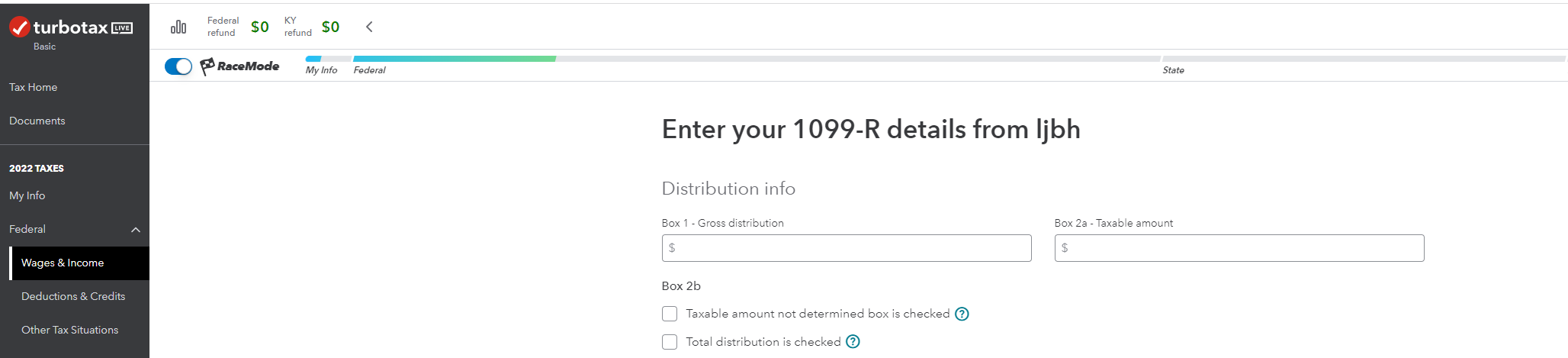Image resolution: width=1568 pixels, height=358 pixels.
Task: Check Taxable amount not determined box
Action: [670, 314]
